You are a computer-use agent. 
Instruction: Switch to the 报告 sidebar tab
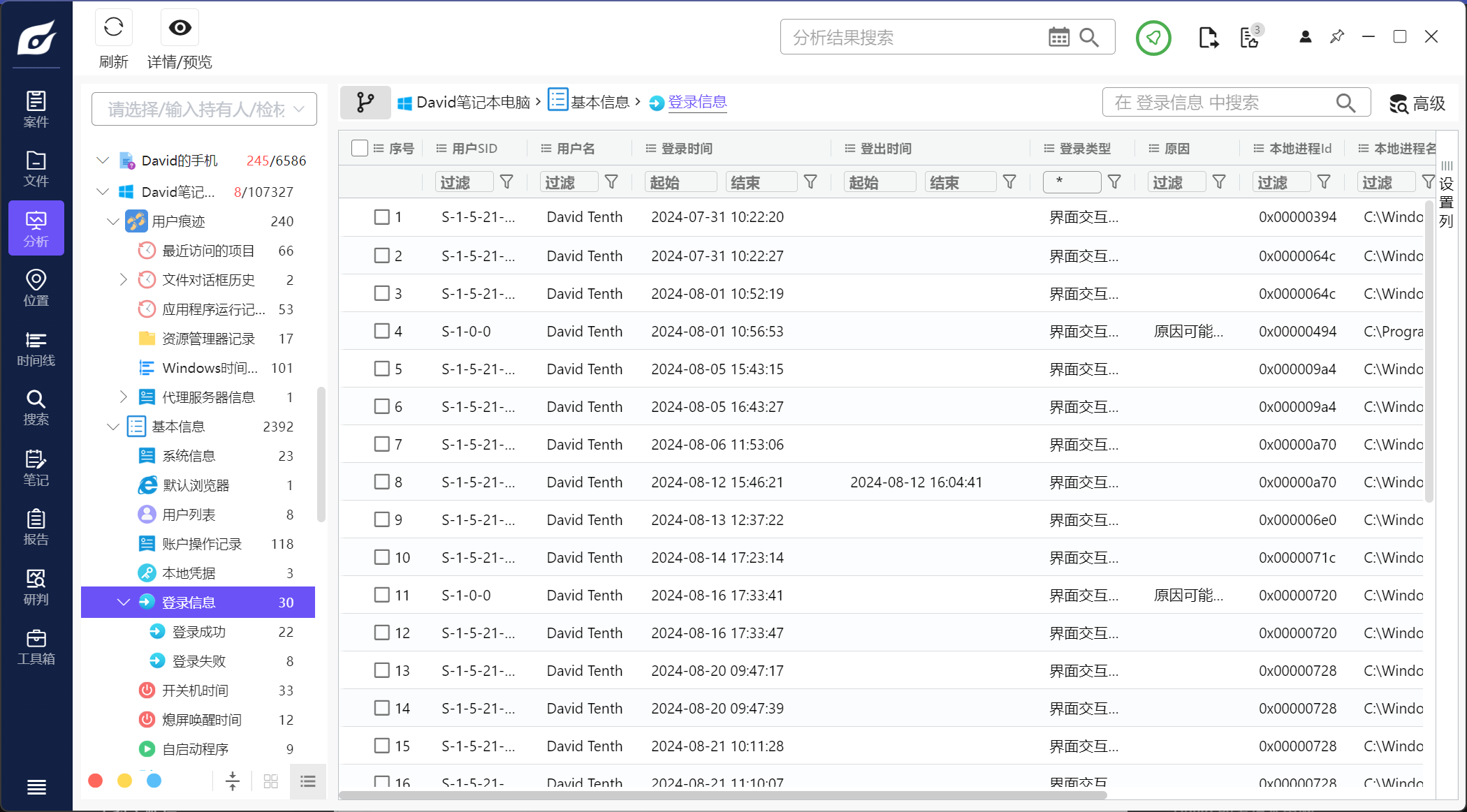[36, 528]
